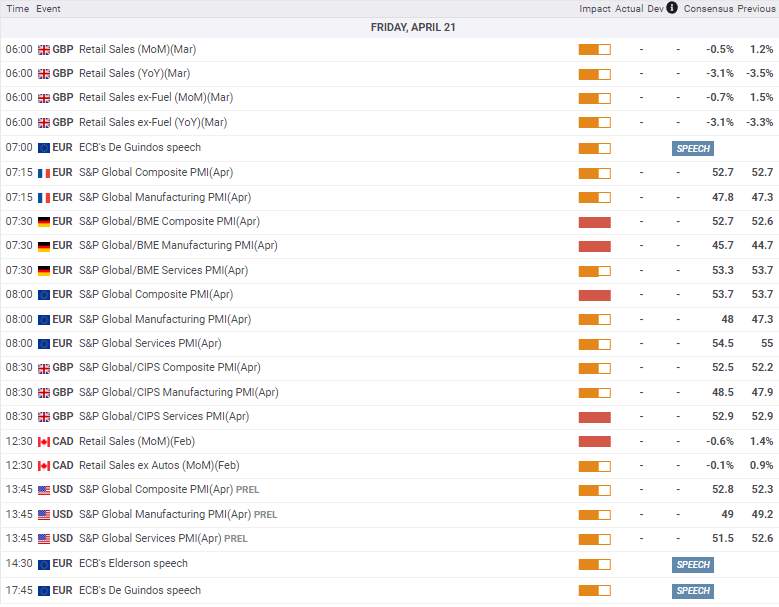Viewport: 779px width, 607px height.
Task: Click US flag on Services PMI PREL row
Action: pos(44,538)
